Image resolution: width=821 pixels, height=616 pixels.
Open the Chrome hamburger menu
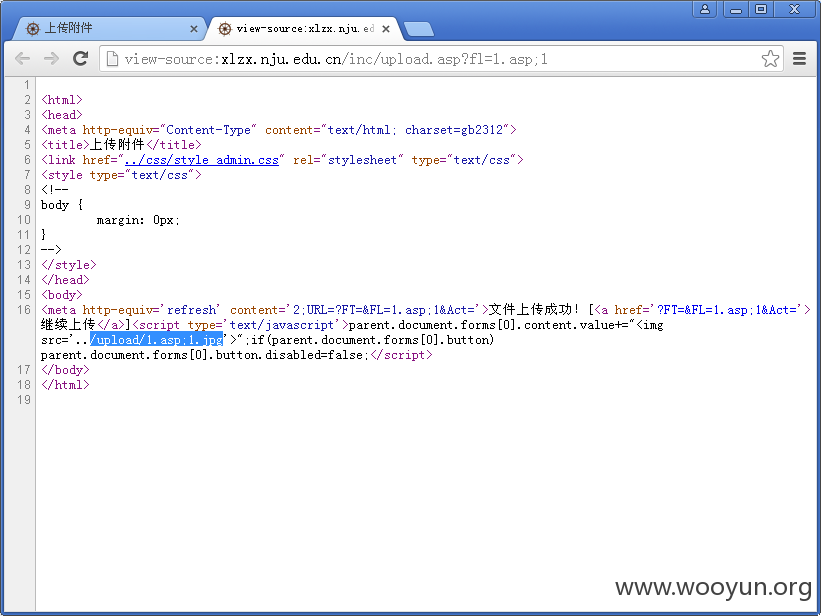pos(799,59)
